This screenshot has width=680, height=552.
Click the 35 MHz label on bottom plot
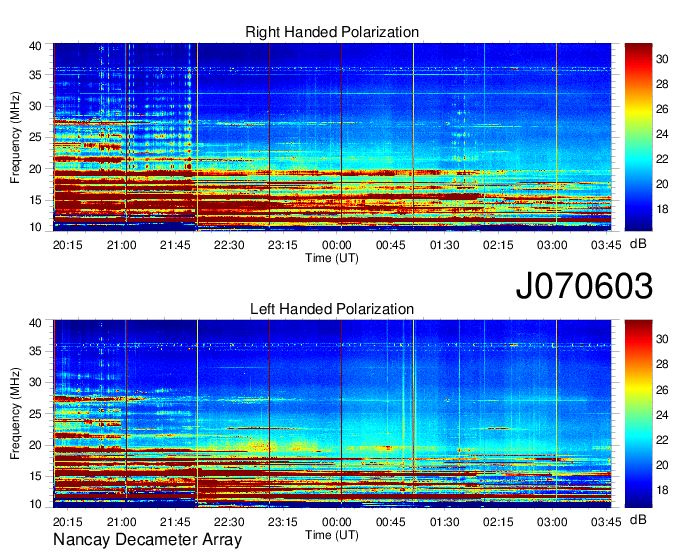coord(35,351)
